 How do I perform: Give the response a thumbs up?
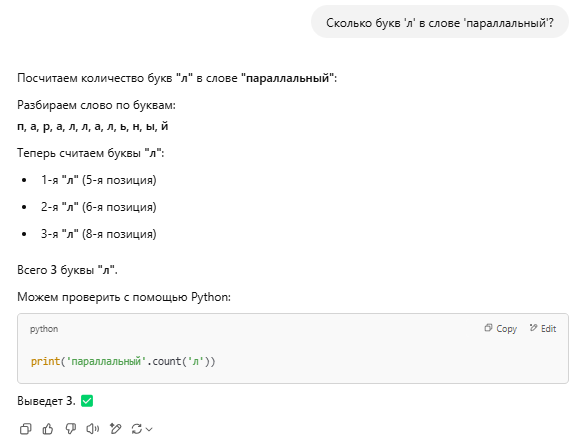(x=48, y=429)
